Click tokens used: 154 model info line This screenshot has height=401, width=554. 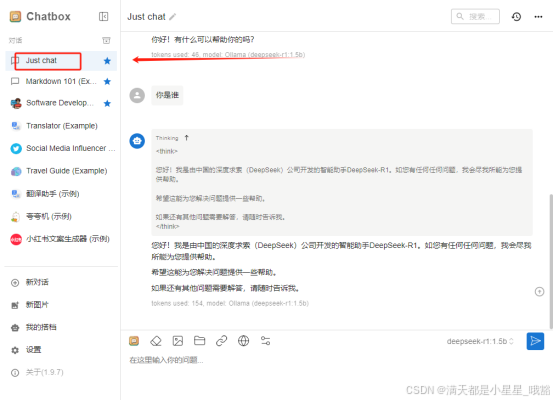230,303
